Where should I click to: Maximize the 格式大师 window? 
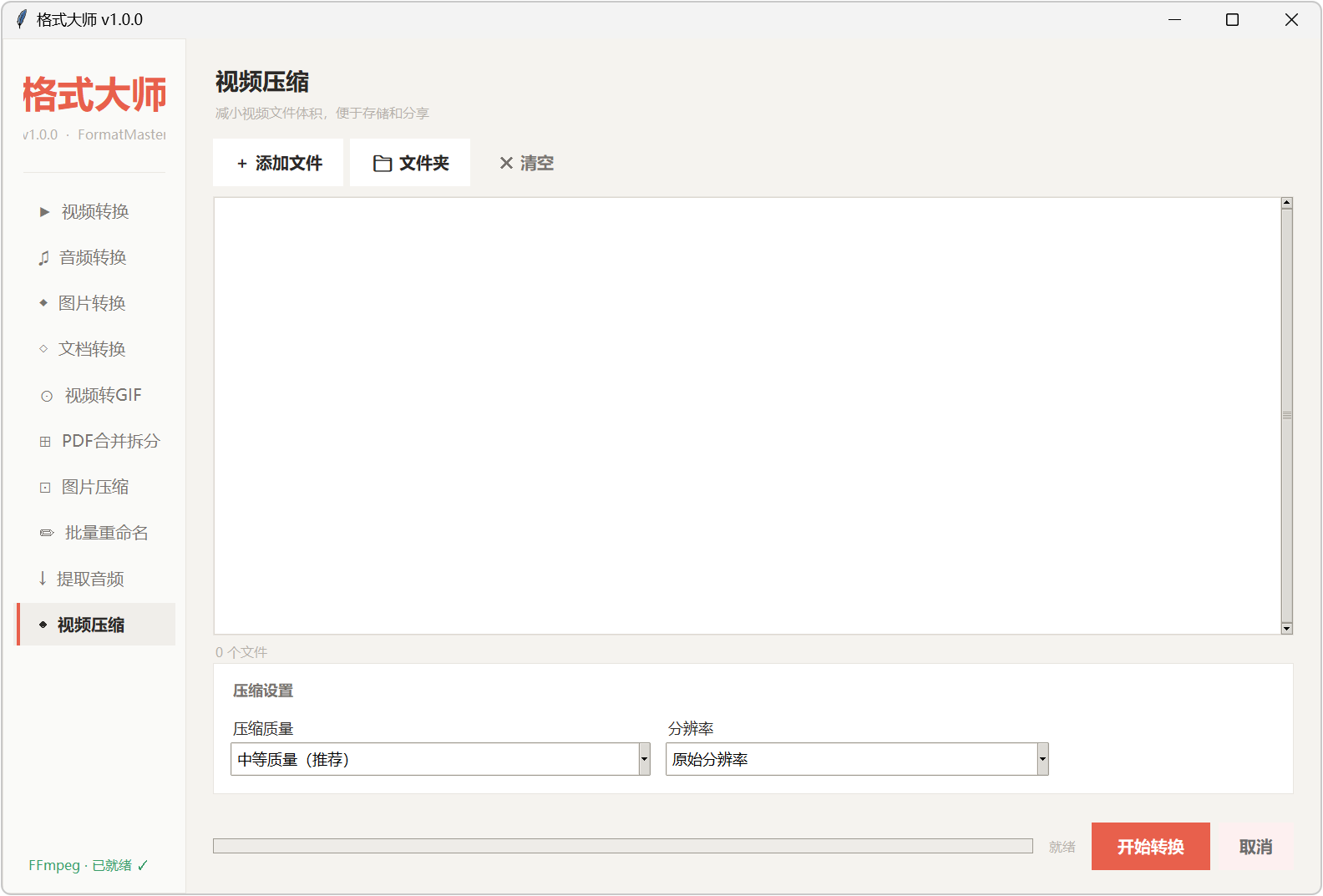(1232, 19)
